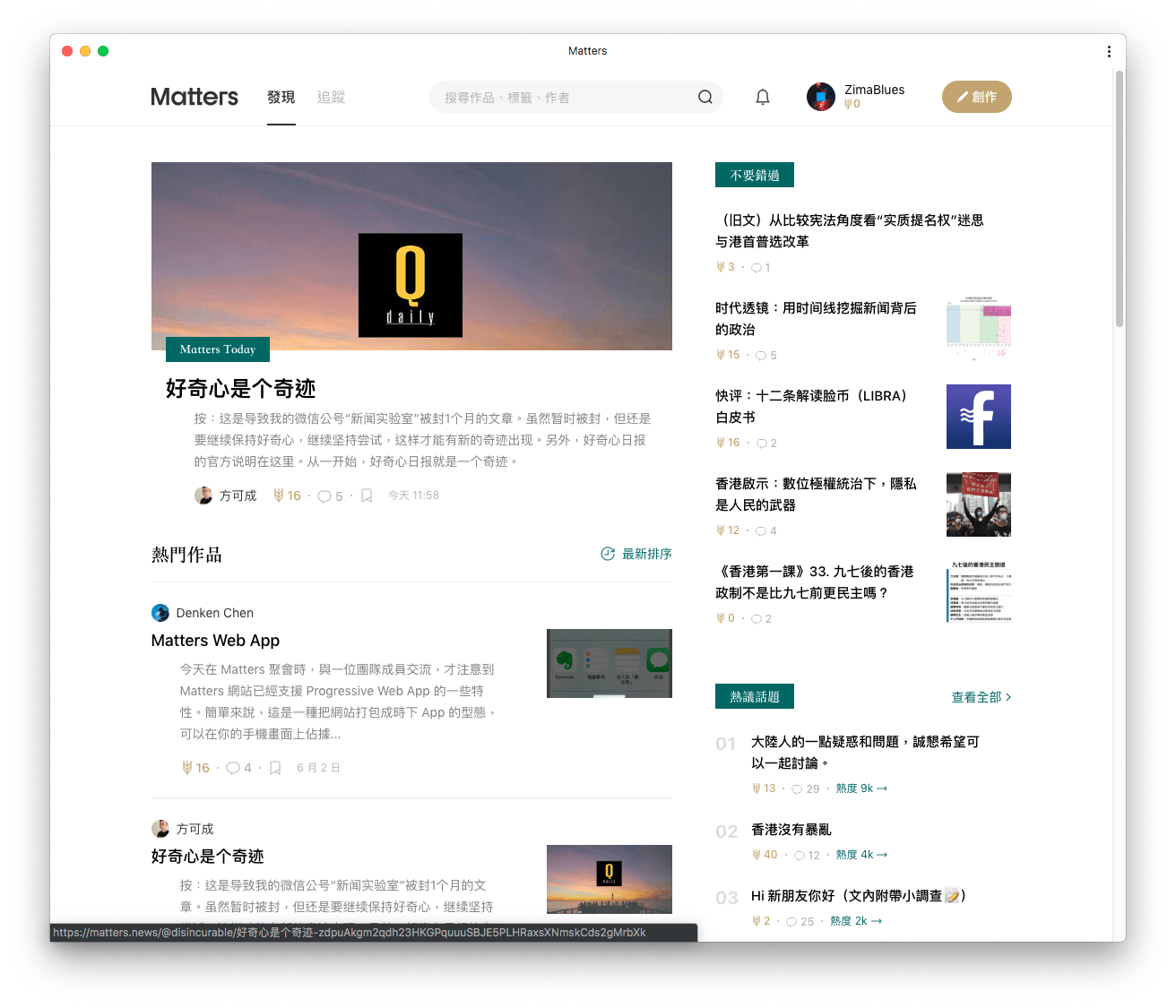Click author name Denken Chen
This screenshot has height=1008, width=1176.
click(215, 613)
